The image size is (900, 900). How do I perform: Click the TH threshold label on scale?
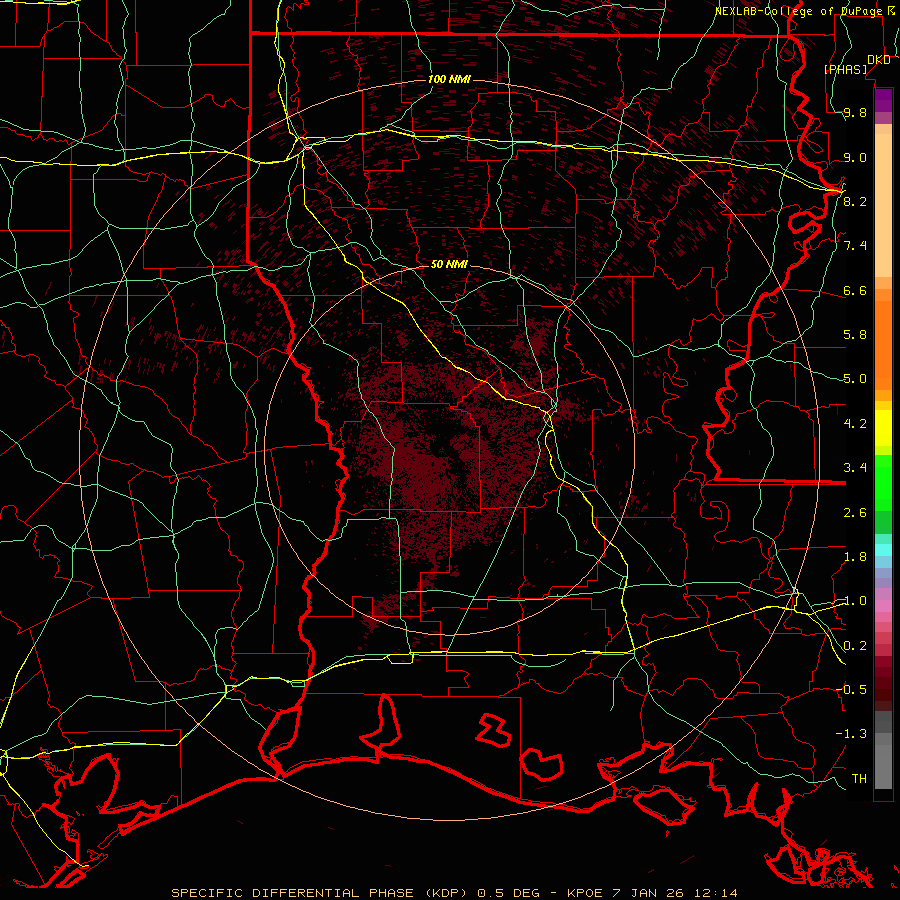859,778
